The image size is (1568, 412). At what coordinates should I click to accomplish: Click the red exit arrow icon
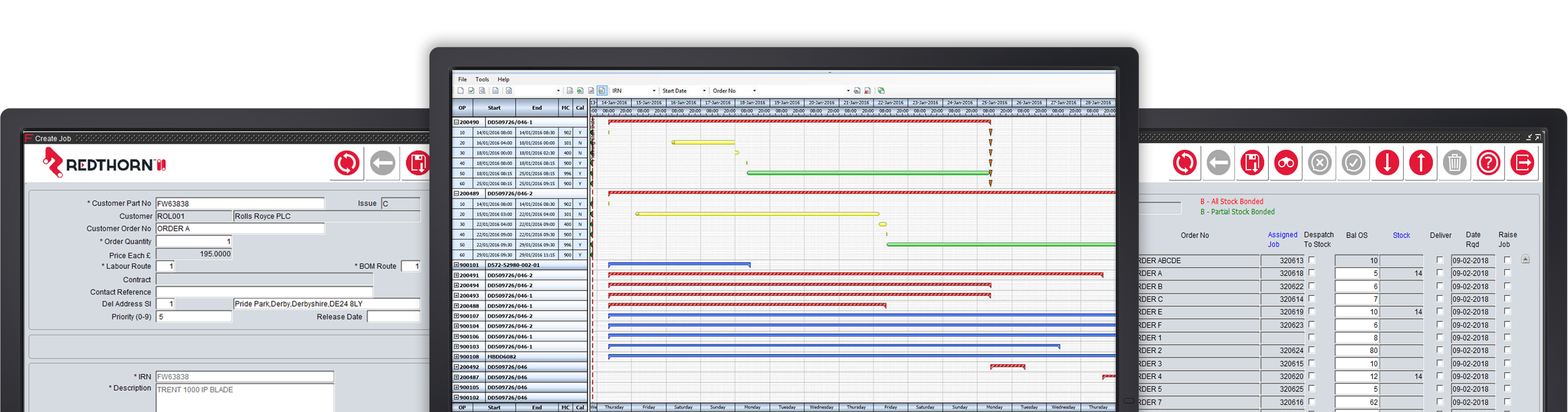pyautogui.click(x=1522, y=163)
